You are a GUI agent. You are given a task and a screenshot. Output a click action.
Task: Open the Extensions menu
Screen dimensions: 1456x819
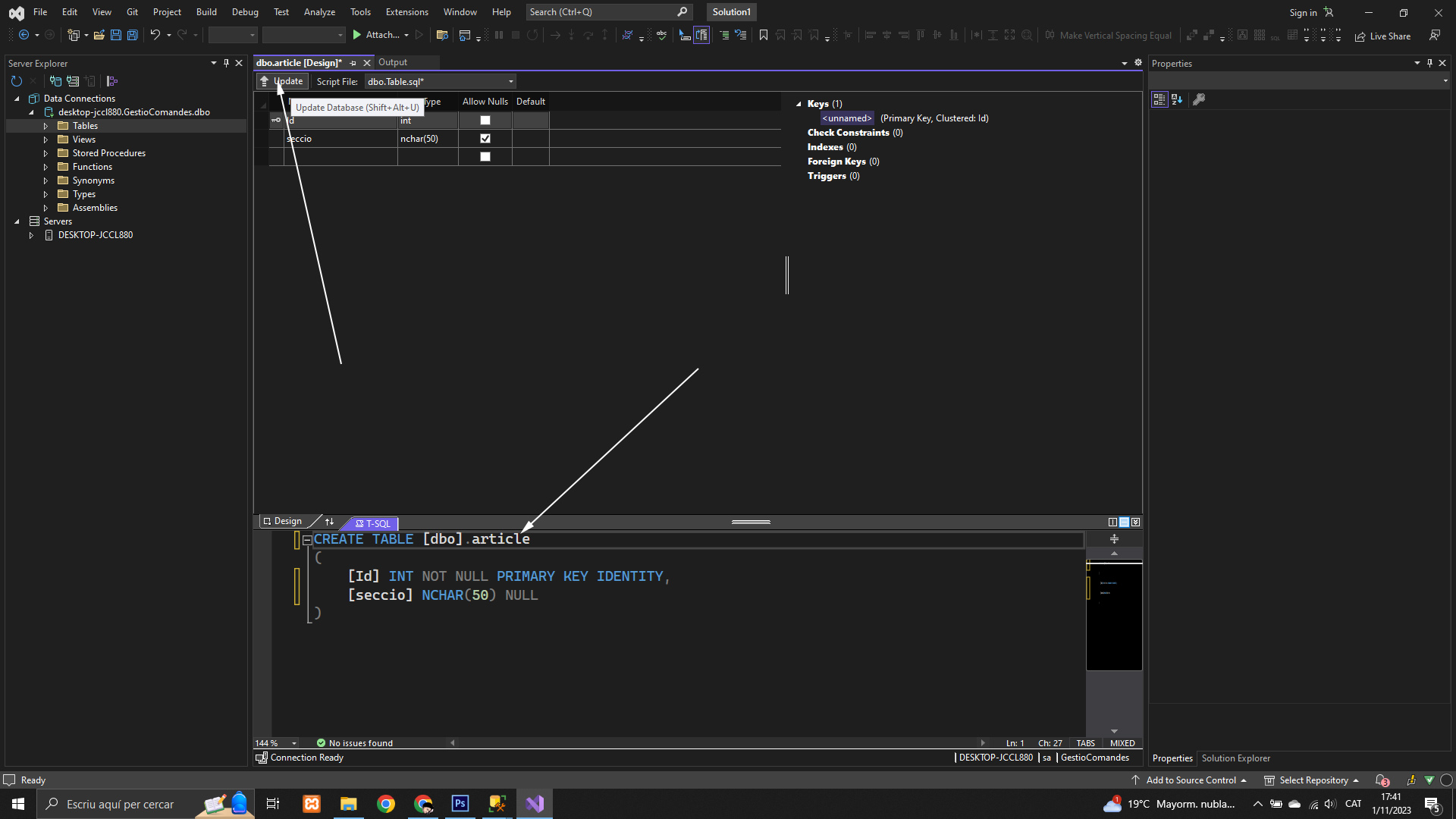pos(406,12)
